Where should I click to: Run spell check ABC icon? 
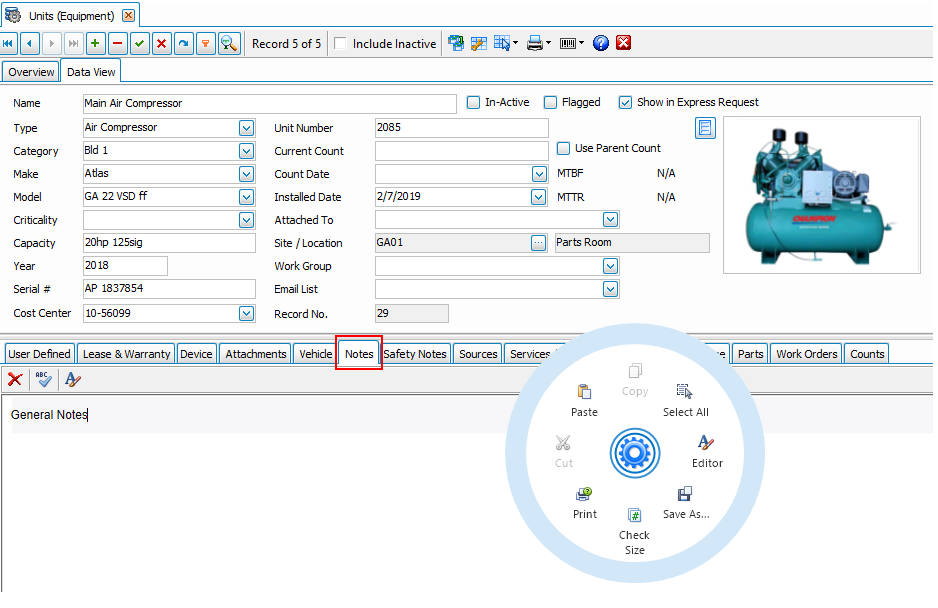coord(43,379)
